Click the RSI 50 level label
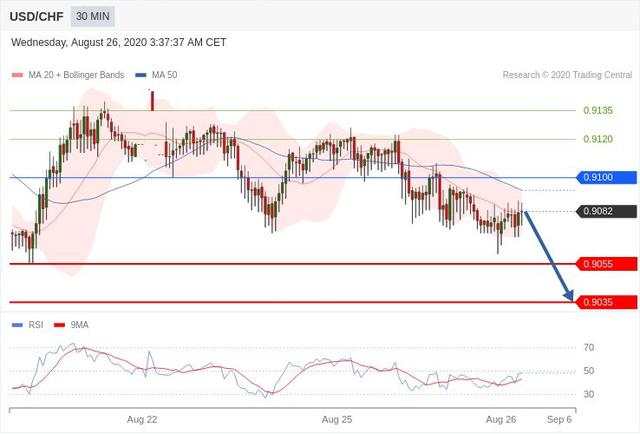The height and width of the screenshot is (434, 640). [589, 371]
